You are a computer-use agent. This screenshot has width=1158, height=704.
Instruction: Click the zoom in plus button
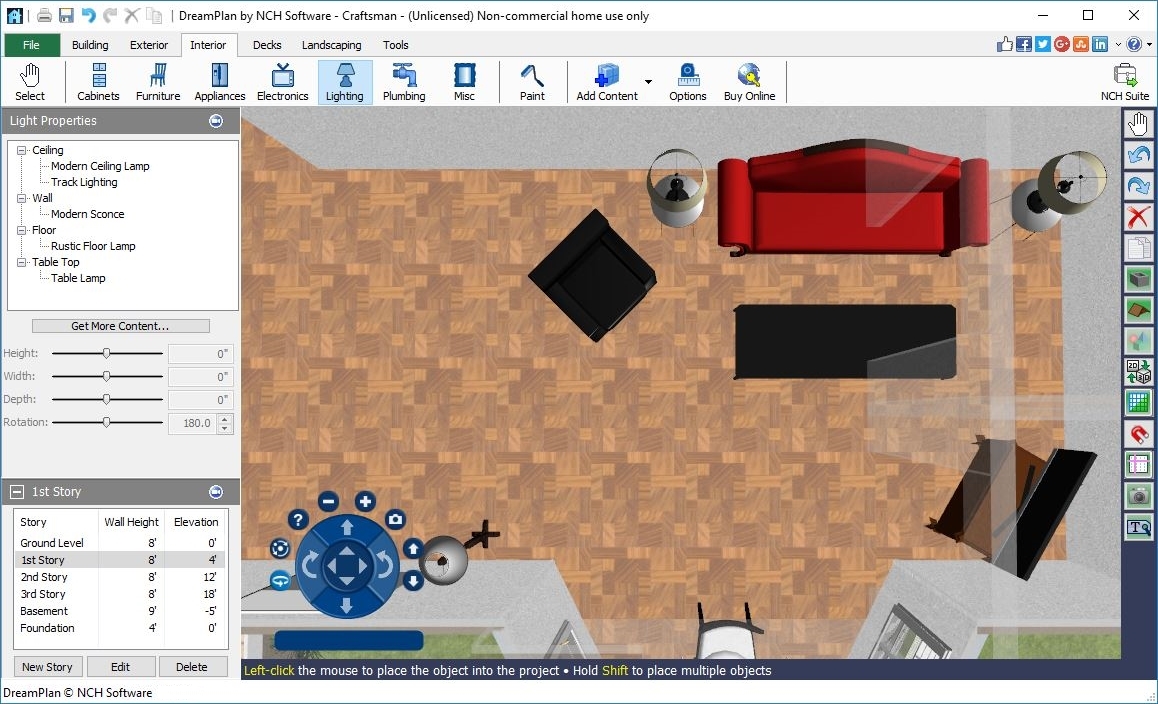coord(366,502)
